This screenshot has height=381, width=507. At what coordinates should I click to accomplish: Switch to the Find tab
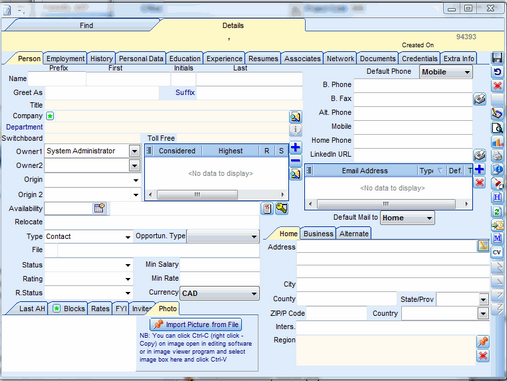point(86,25)
